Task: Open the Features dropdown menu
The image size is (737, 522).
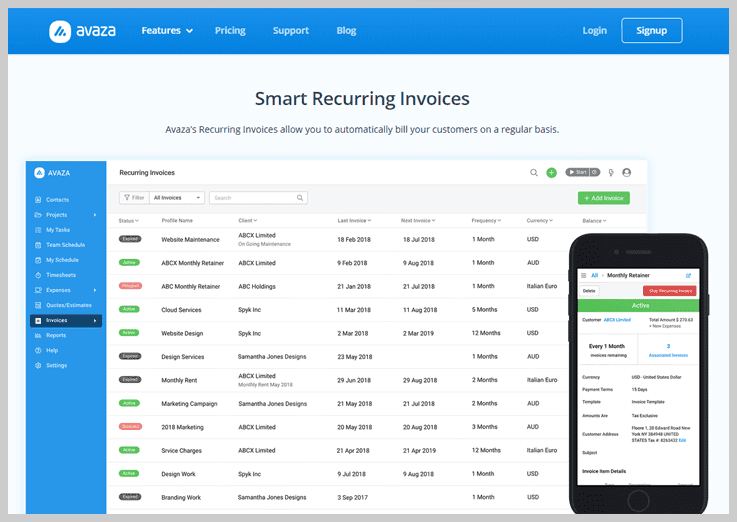Action: [167, 31]
